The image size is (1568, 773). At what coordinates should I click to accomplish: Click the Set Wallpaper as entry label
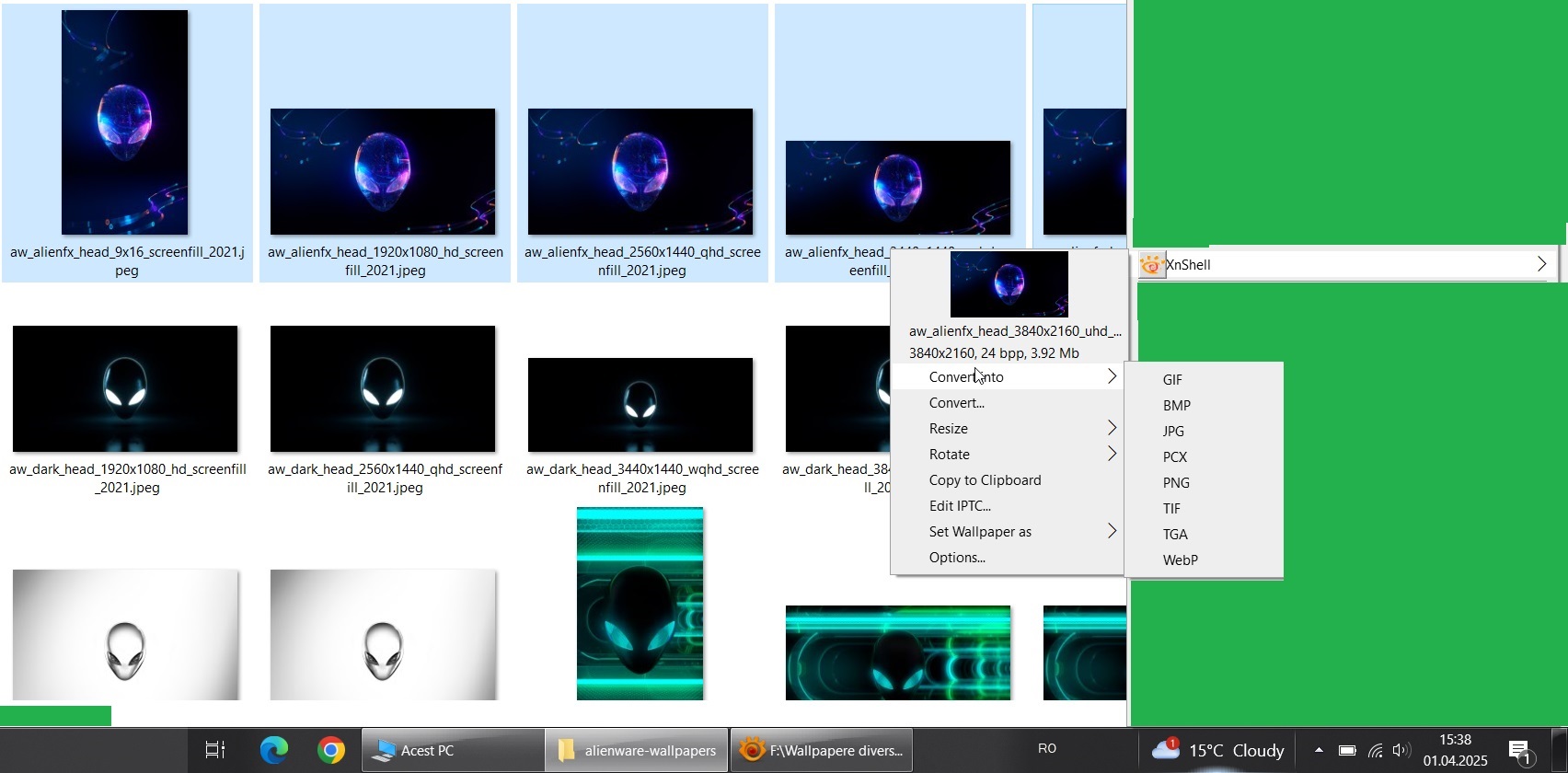coord(980,531)
